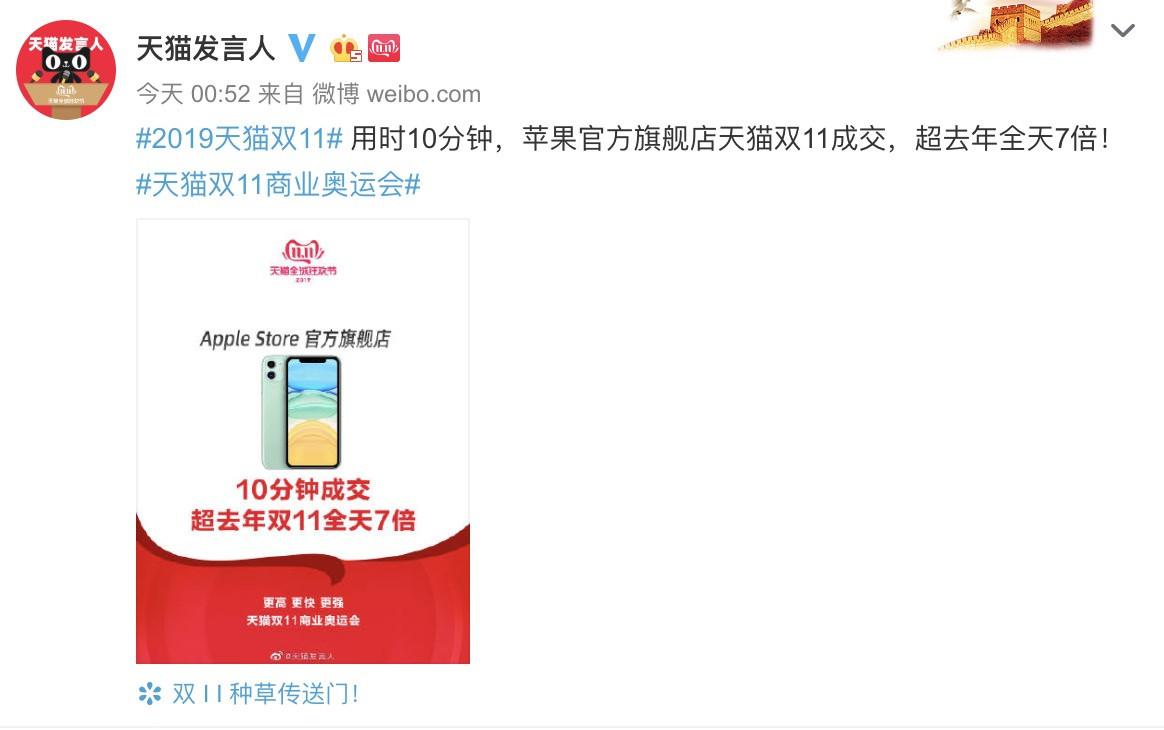Click the 双11种草传送门 link
The height and width of the screenshot is (730, 1164).
coord(266,694)
